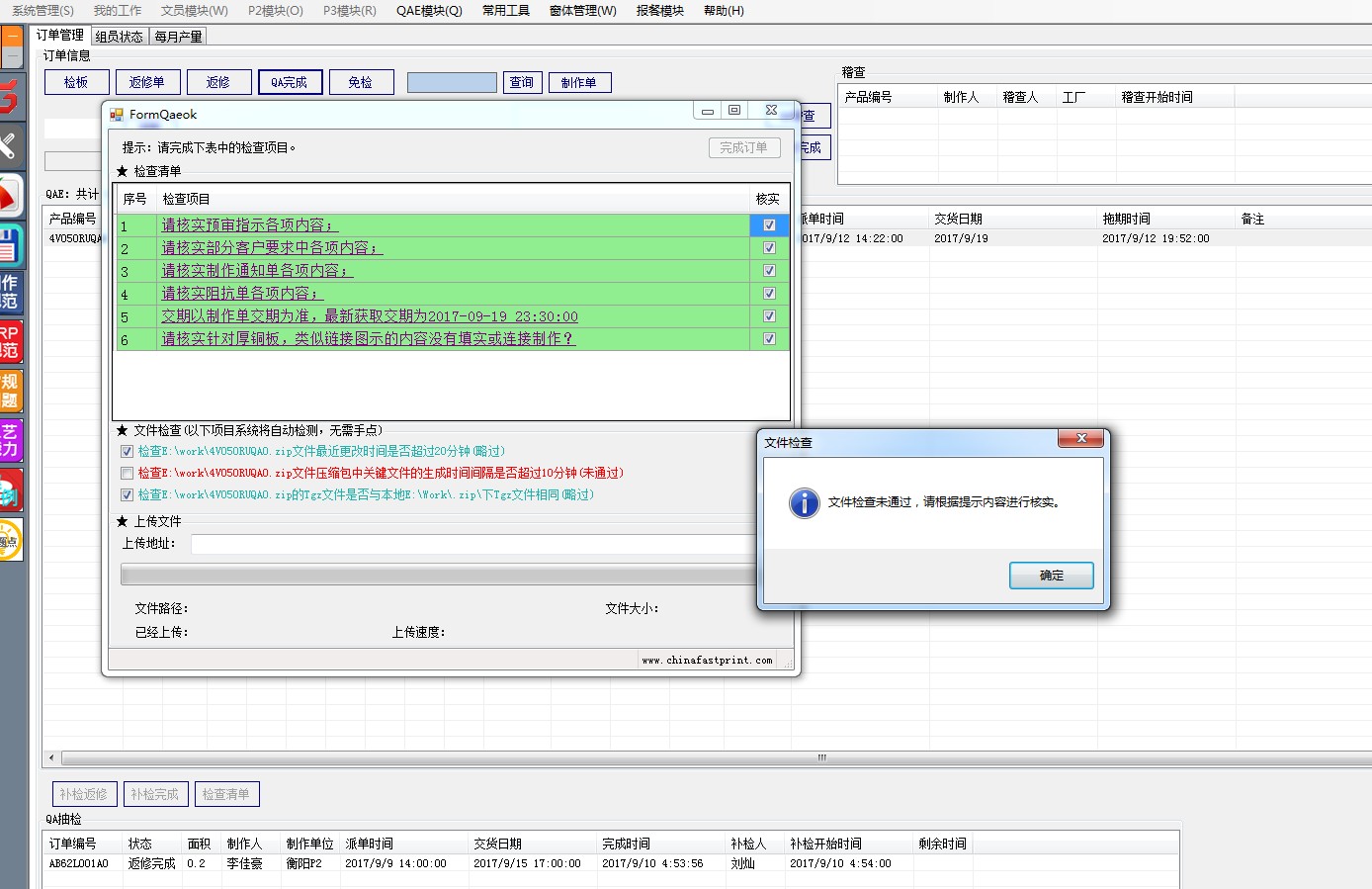The image size is (1372, 889).
Task: Click the blue info icon in 文件检查 dialog
Action: 805,502
